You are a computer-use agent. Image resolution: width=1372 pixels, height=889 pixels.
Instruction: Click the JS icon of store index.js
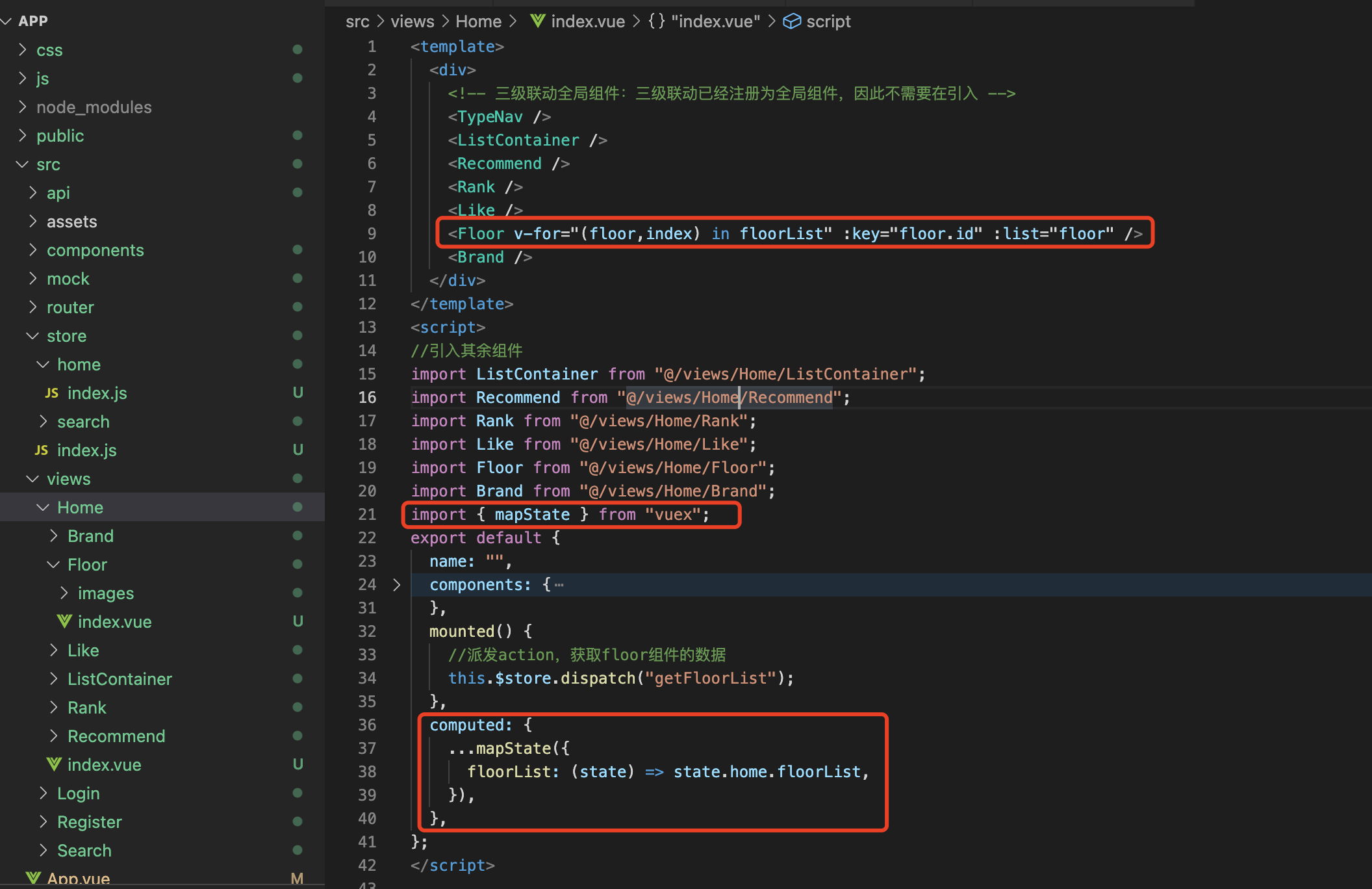42,450
